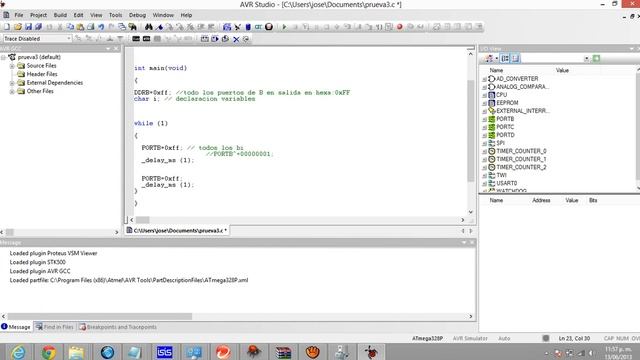
Task: Select the Message tab
Action: pos(16,327)
